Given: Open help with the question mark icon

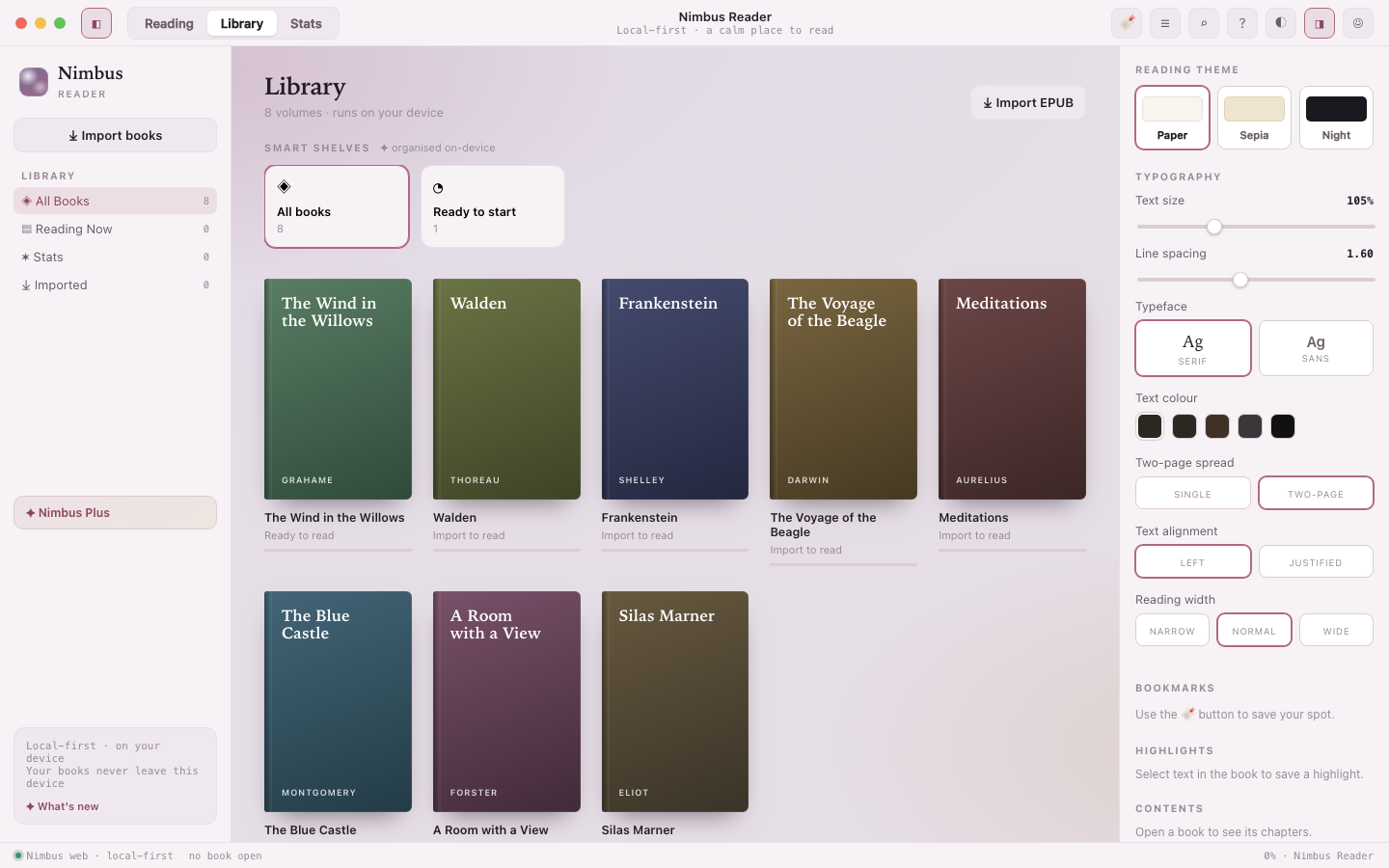Looking at the screenshot, I should (1242, 23).
